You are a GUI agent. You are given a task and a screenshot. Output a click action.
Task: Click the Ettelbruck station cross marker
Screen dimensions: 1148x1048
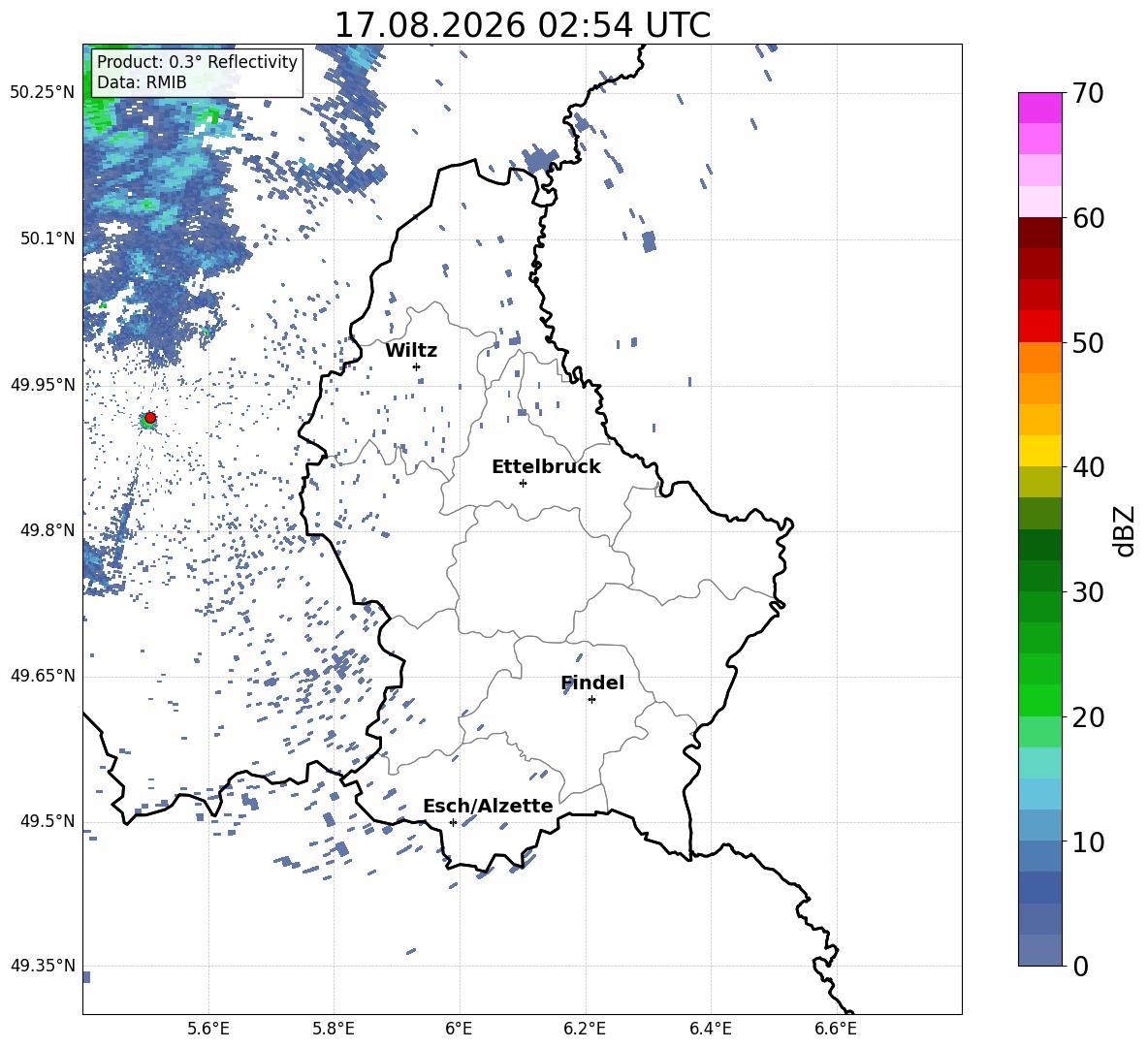point(523,483)
